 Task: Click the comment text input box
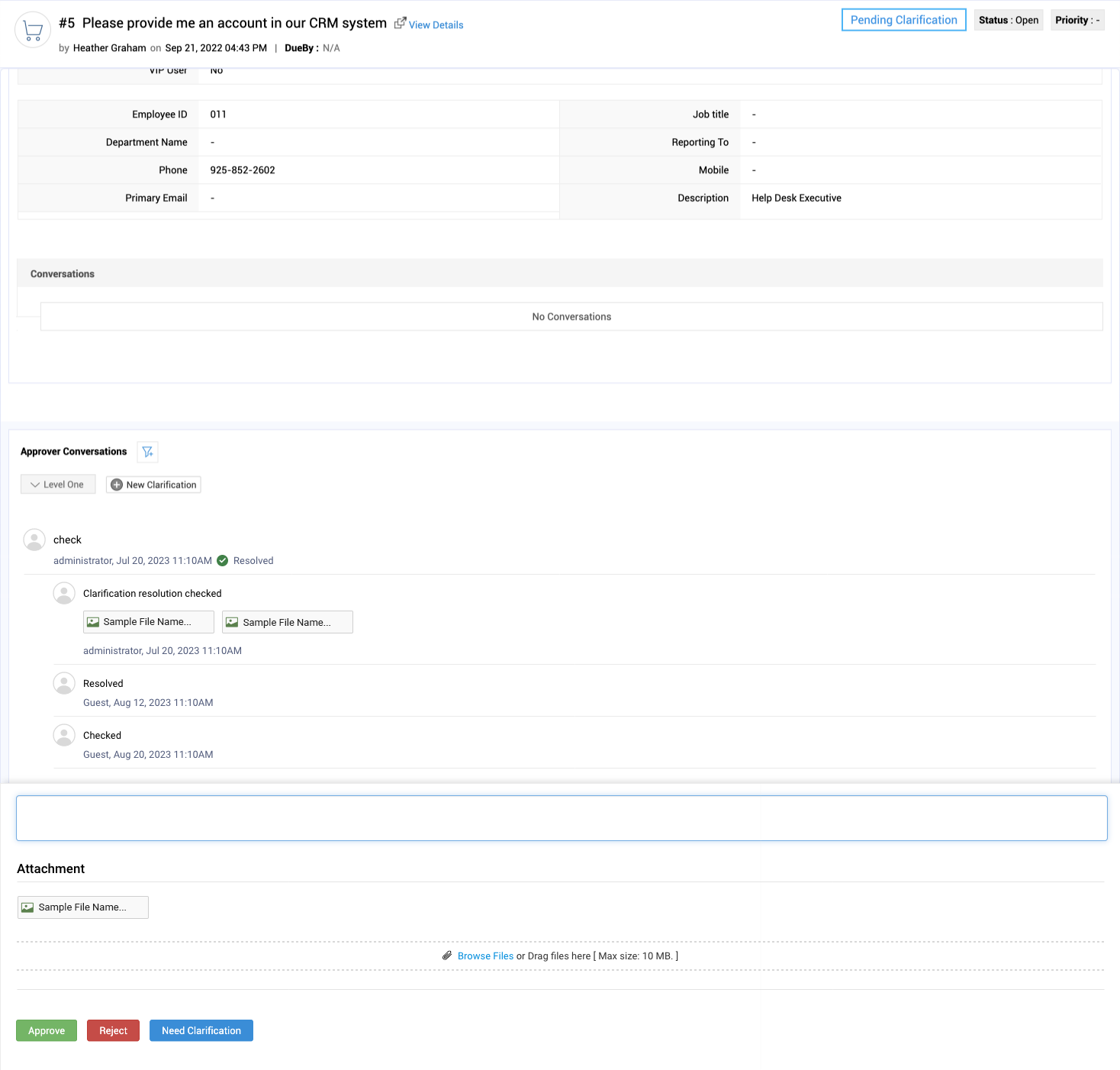[x=562, y=818]
